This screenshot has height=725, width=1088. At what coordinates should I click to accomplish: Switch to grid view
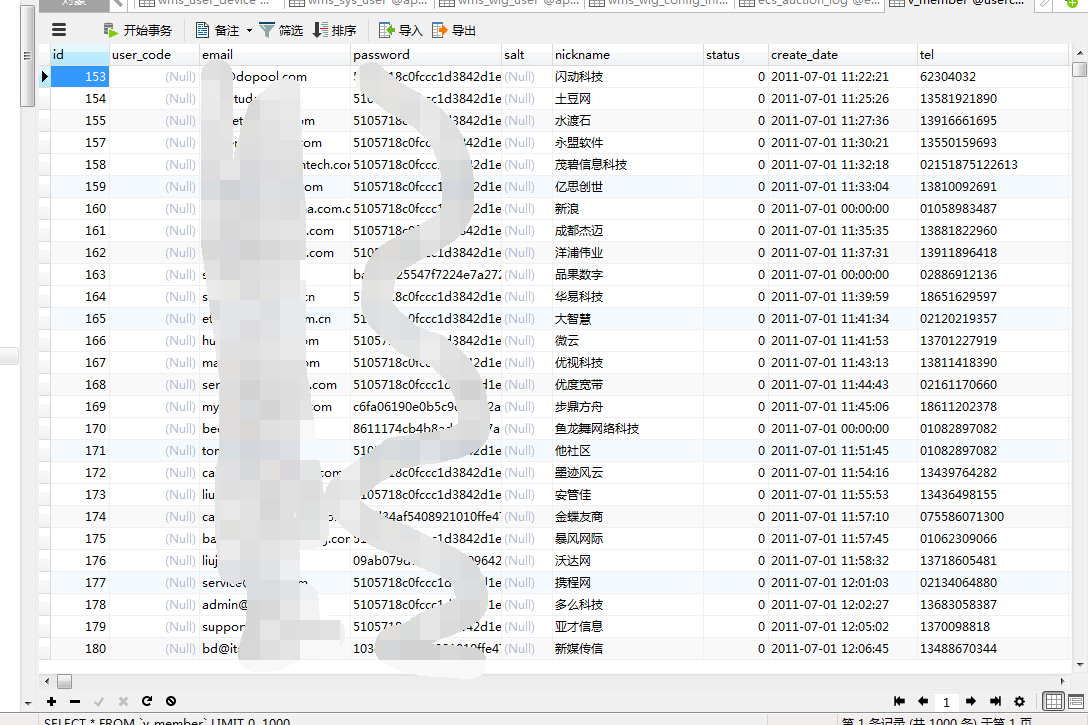click(x=1053, y=701)
